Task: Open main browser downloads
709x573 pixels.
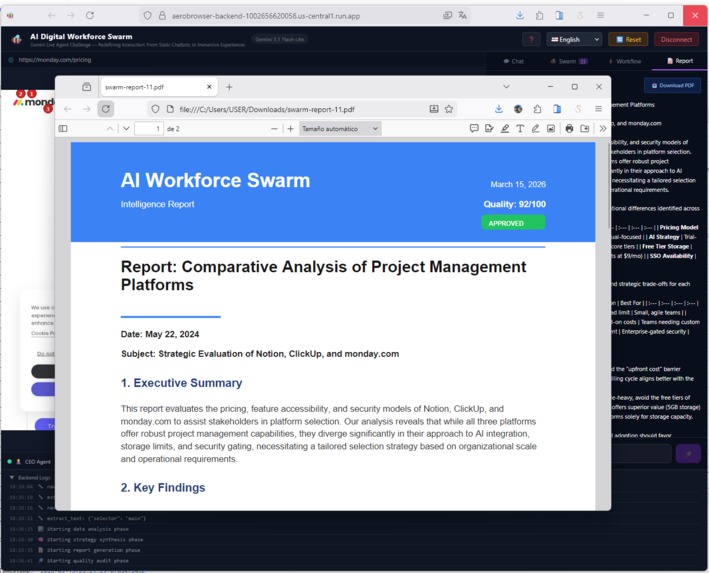Action: 520,15
